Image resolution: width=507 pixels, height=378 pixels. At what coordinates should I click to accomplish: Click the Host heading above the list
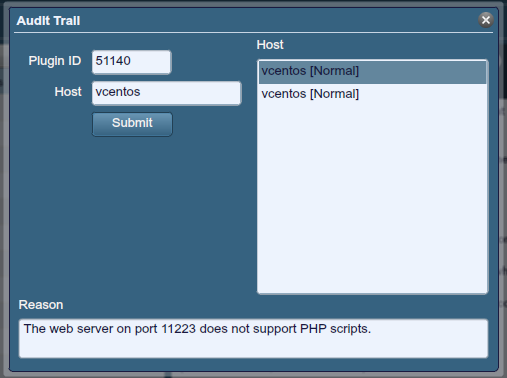click(x=270, y=45)
